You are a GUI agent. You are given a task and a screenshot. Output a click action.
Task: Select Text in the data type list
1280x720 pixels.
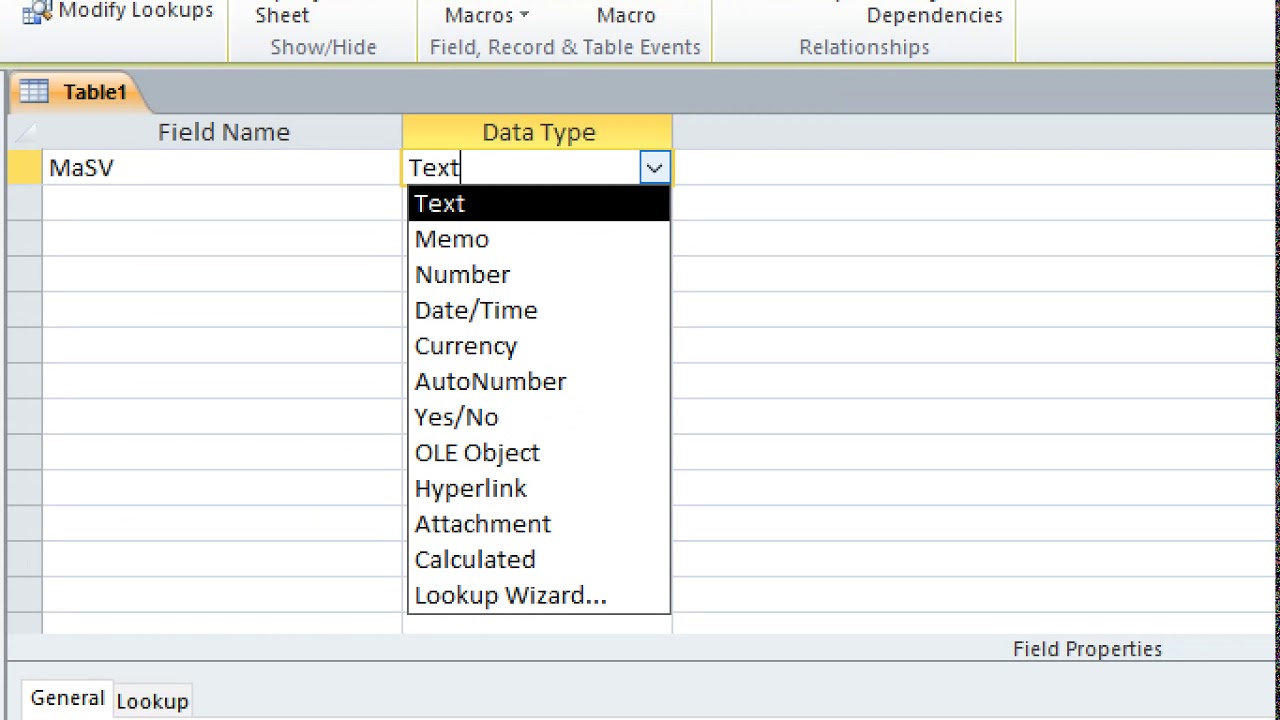point(539,203)
